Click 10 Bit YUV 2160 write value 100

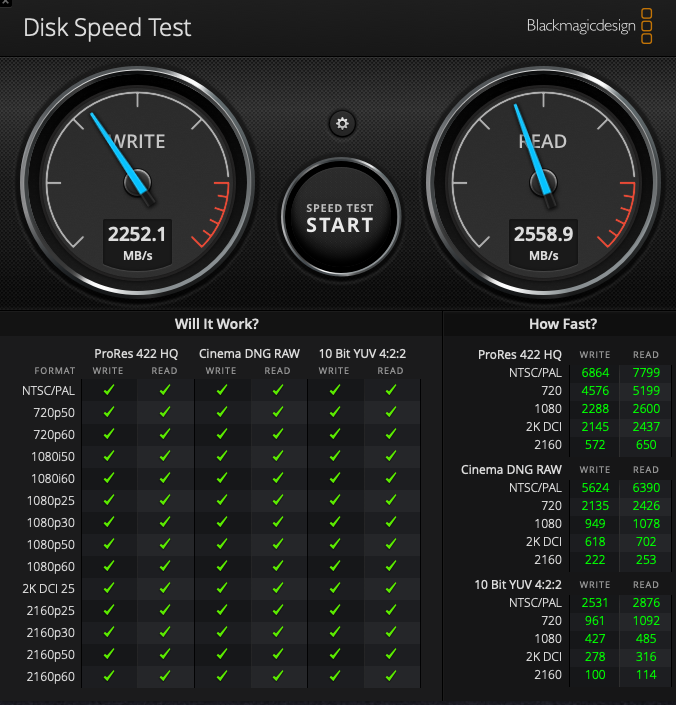tap(595, 675)
